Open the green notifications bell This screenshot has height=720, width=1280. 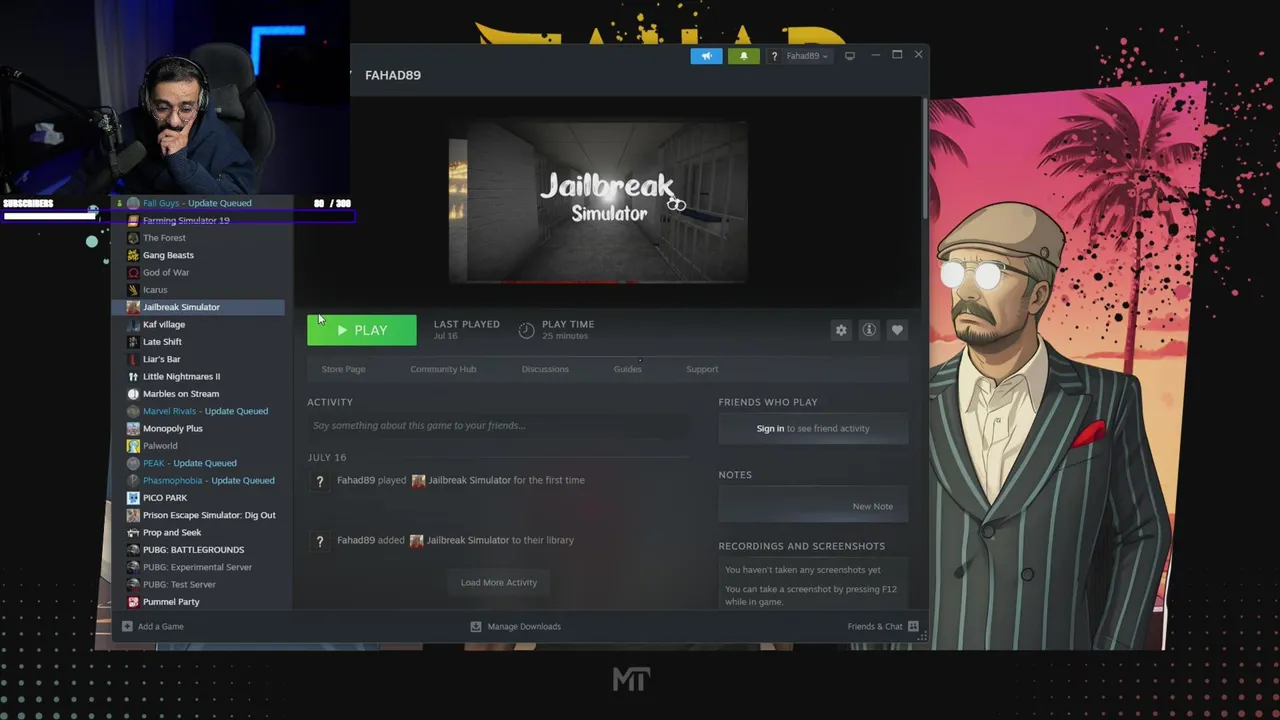(743, 56)
